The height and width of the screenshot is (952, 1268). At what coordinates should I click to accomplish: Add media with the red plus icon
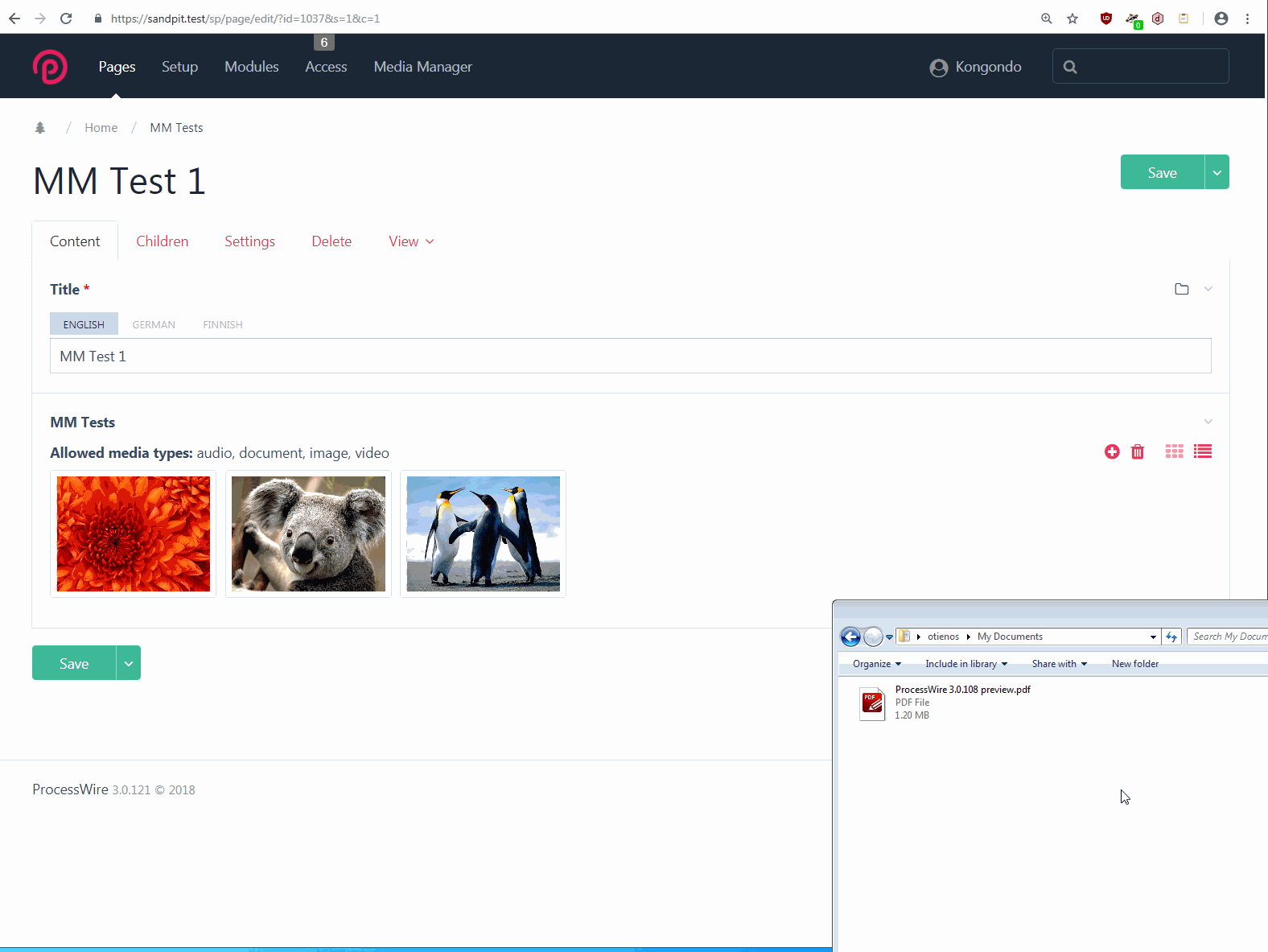[x=1112, y=451]
